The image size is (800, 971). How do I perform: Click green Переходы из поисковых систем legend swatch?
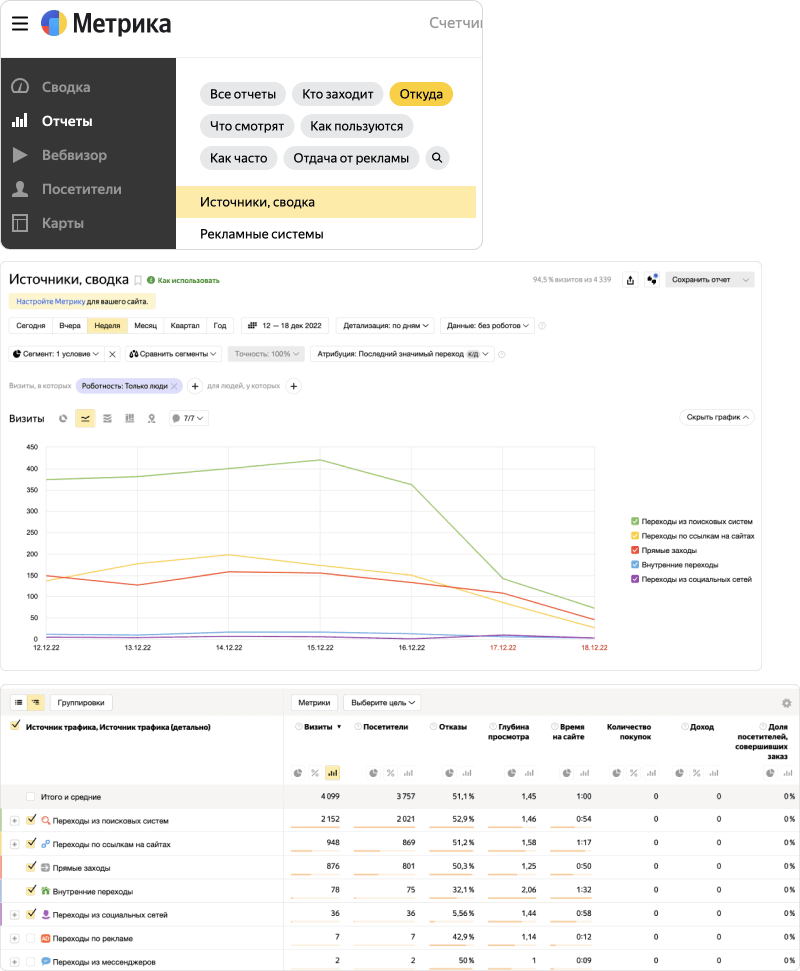[x=635, y=521]
